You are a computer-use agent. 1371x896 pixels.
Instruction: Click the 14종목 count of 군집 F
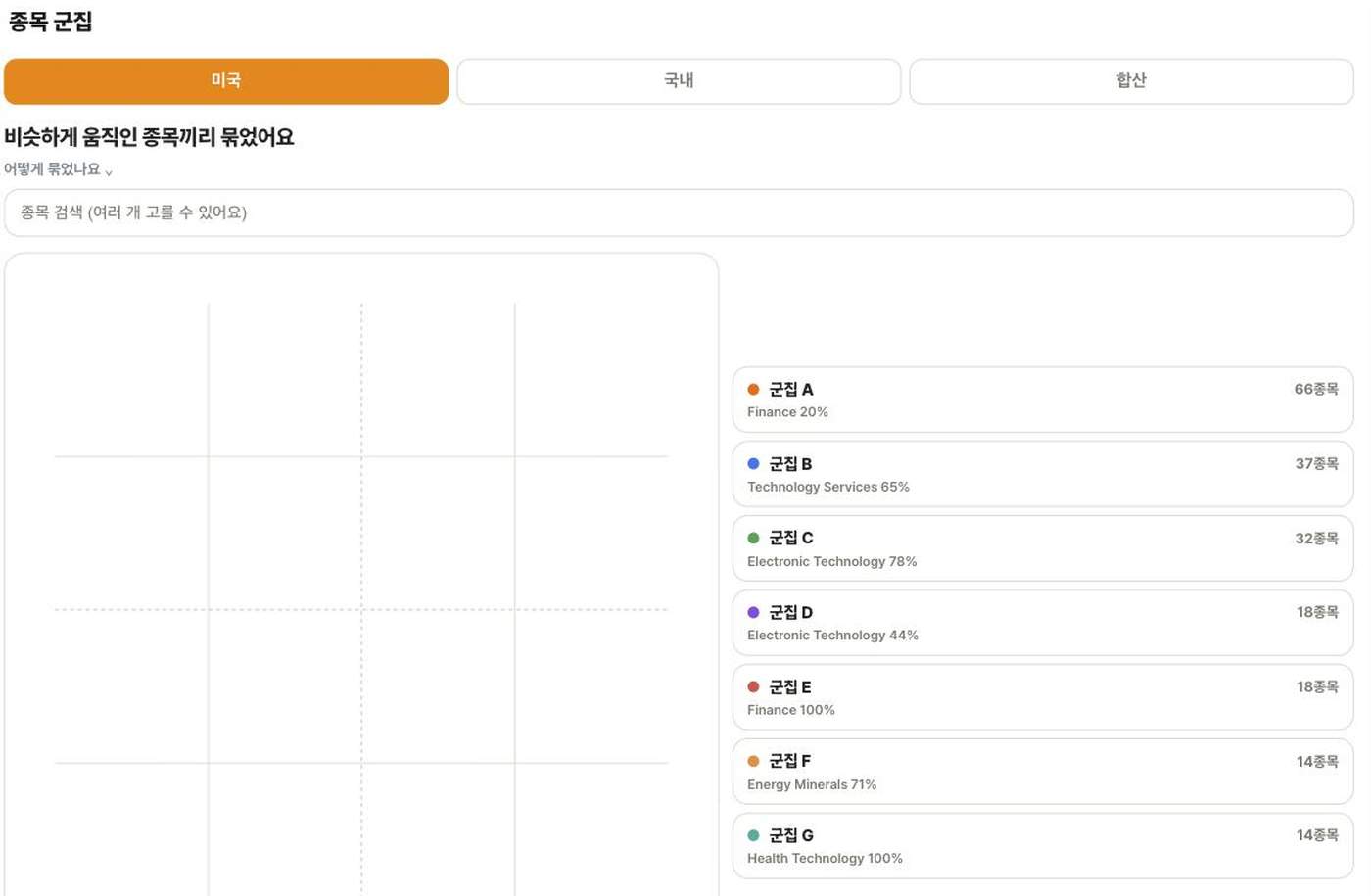1317,761
